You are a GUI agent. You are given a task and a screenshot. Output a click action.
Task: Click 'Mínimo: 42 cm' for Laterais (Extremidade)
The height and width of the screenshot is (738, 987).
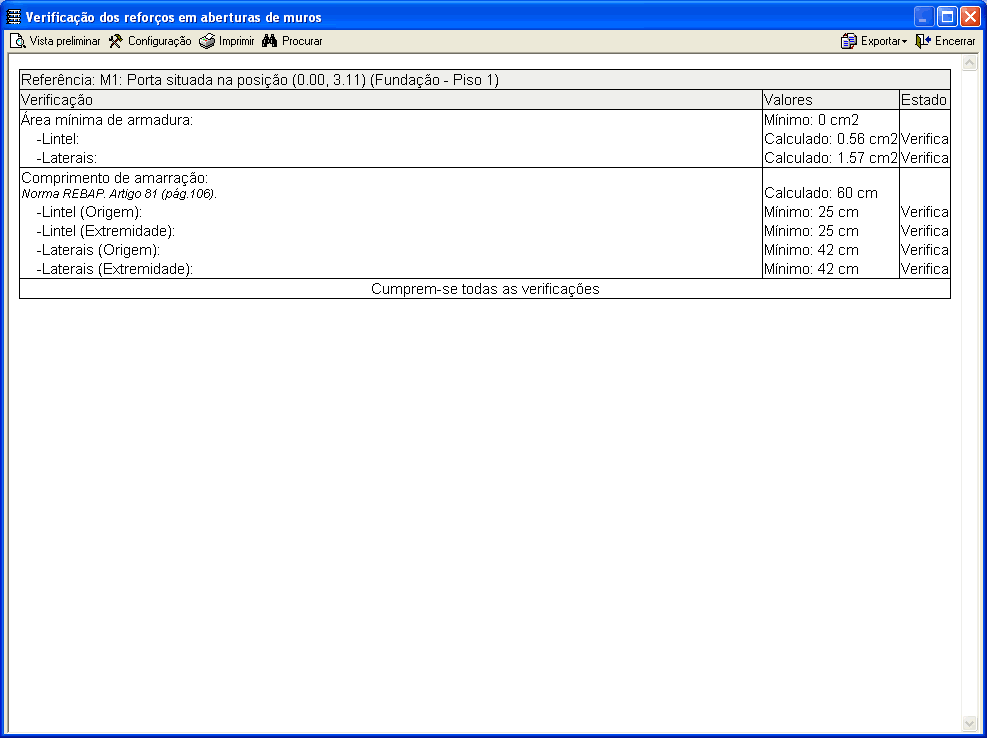[x=811, y=269]
